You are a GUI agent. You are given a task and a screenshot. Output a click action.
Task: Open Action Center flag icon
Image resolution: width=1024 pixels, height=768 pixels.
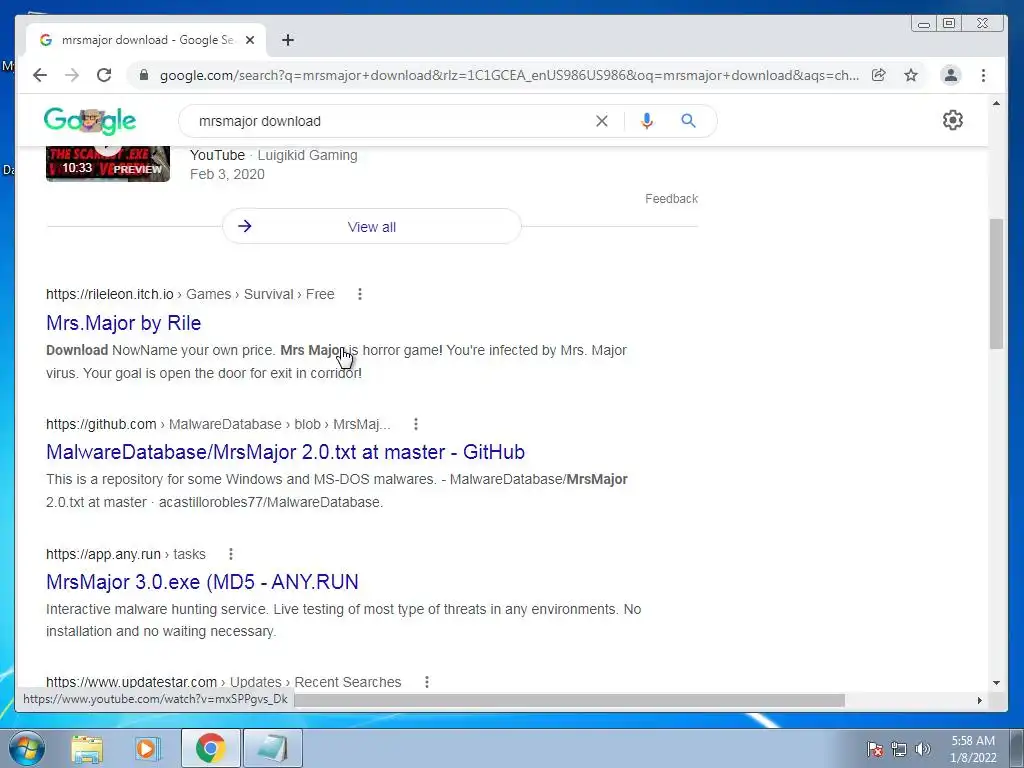pyautogui.click(x=875, y=749)
